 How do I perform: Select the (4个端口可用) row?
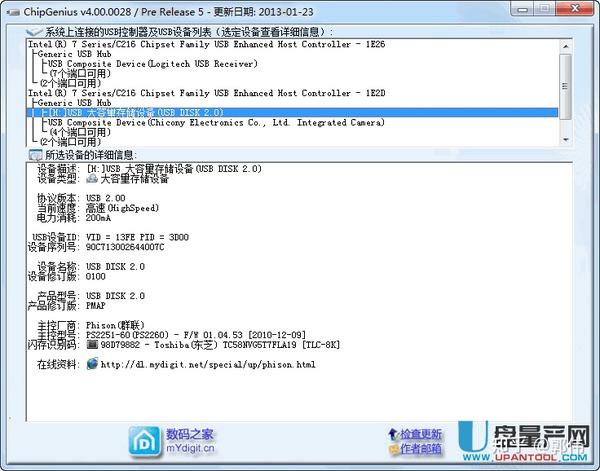[80, 132]
